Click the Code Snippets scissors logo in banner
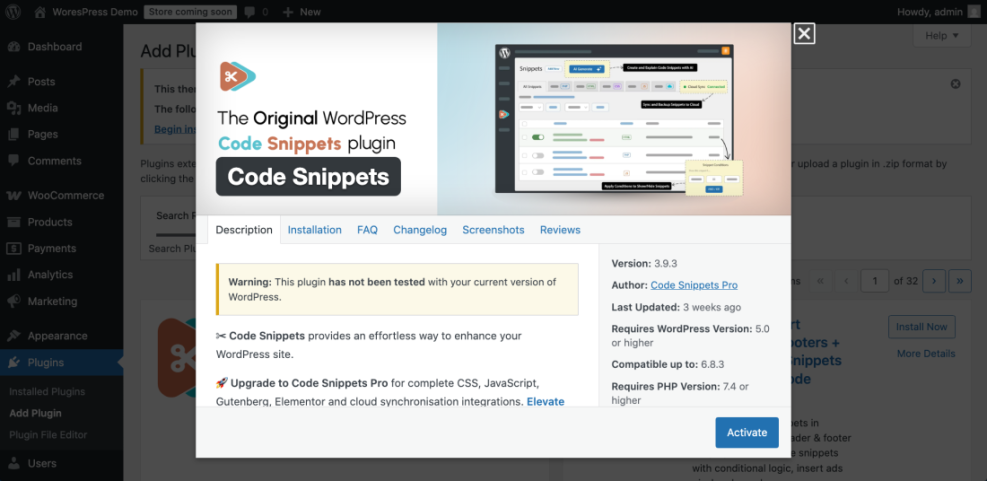Viewport: 987px width, 481px height. click(x=237, y=76)
